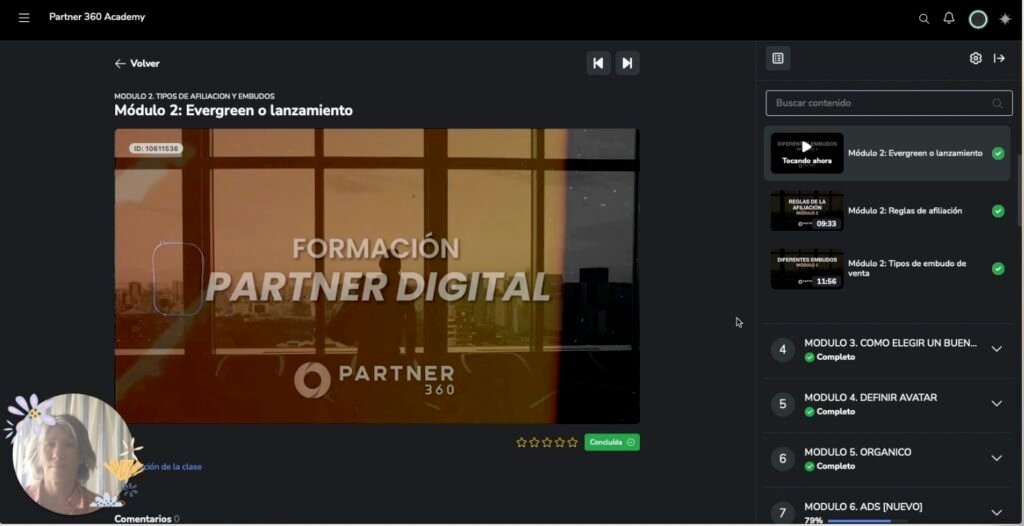Click the MODULO 3 Completo status
Image resolution: width=1024 pixels, height=526 pixels.
[829, 357]
